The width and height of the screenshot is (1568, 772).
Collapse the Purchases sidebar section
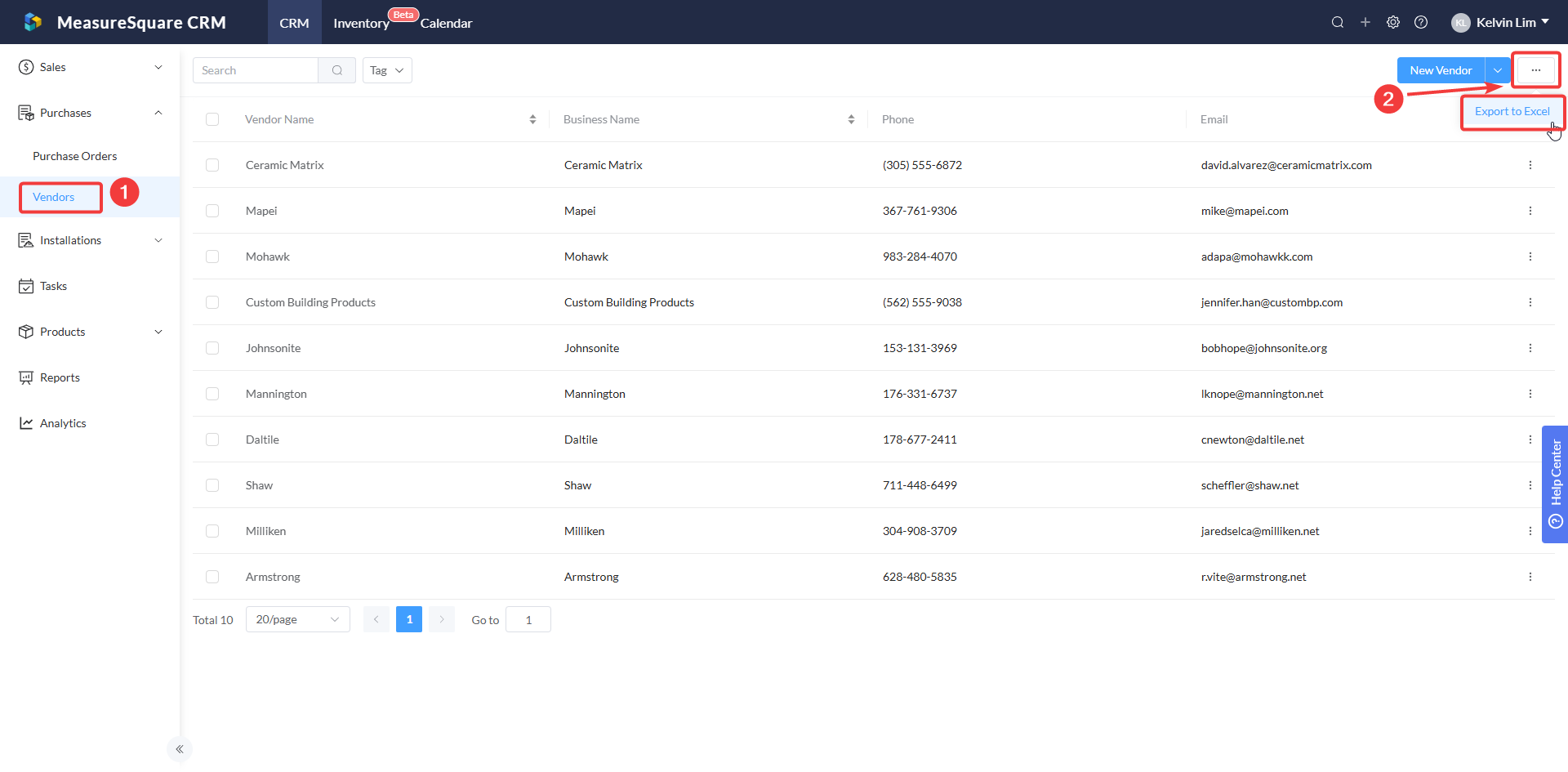tap(90, 113)
